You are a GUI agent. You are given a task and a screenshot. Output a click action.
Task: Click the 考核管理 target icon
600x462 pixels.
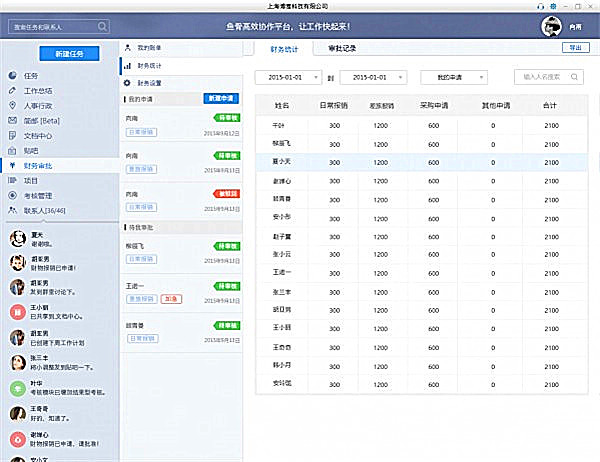pyautogui.click(x=12, y=195)
